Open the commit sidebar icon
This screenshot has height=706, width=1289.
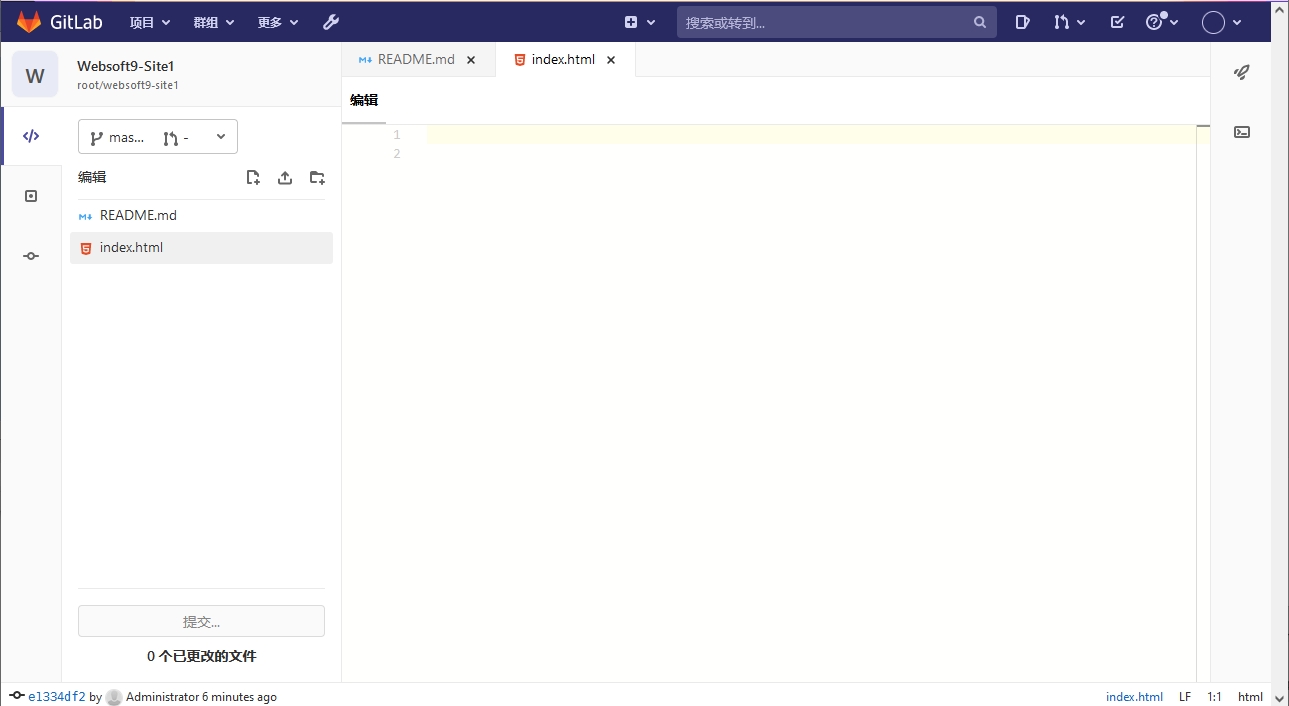point(31,256)
